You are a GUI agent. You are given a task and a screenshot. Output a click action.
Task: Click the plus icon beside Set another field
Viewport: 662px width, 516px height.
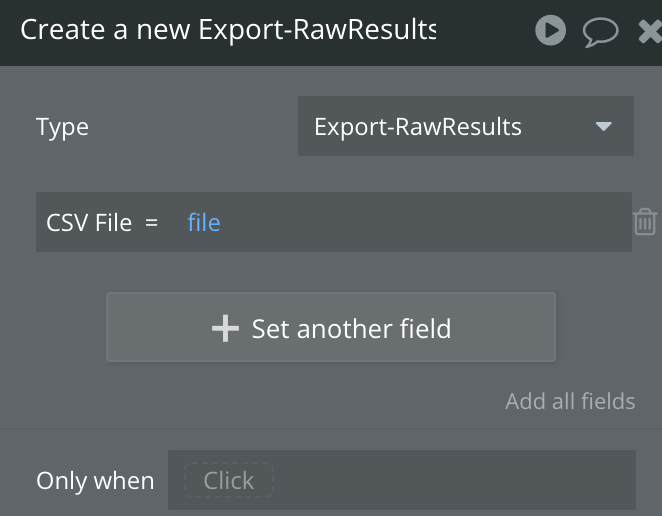point(225,328)
